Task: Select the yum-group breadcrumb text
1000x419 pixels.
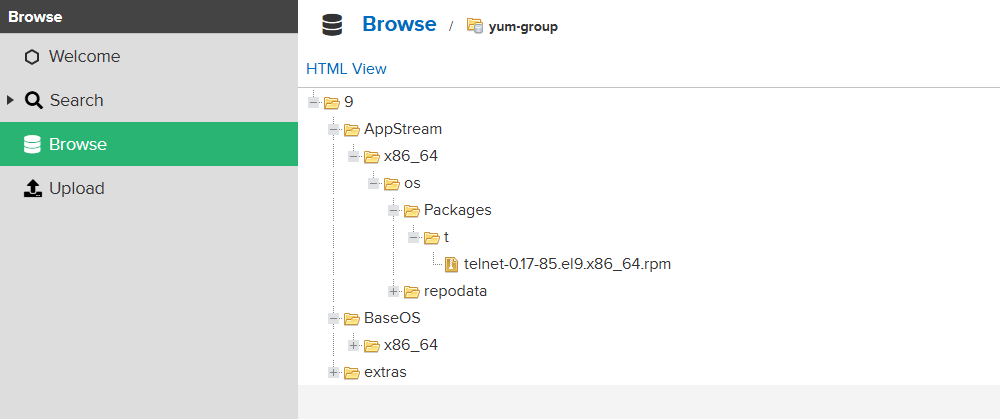Action: [x=523, y=27]
